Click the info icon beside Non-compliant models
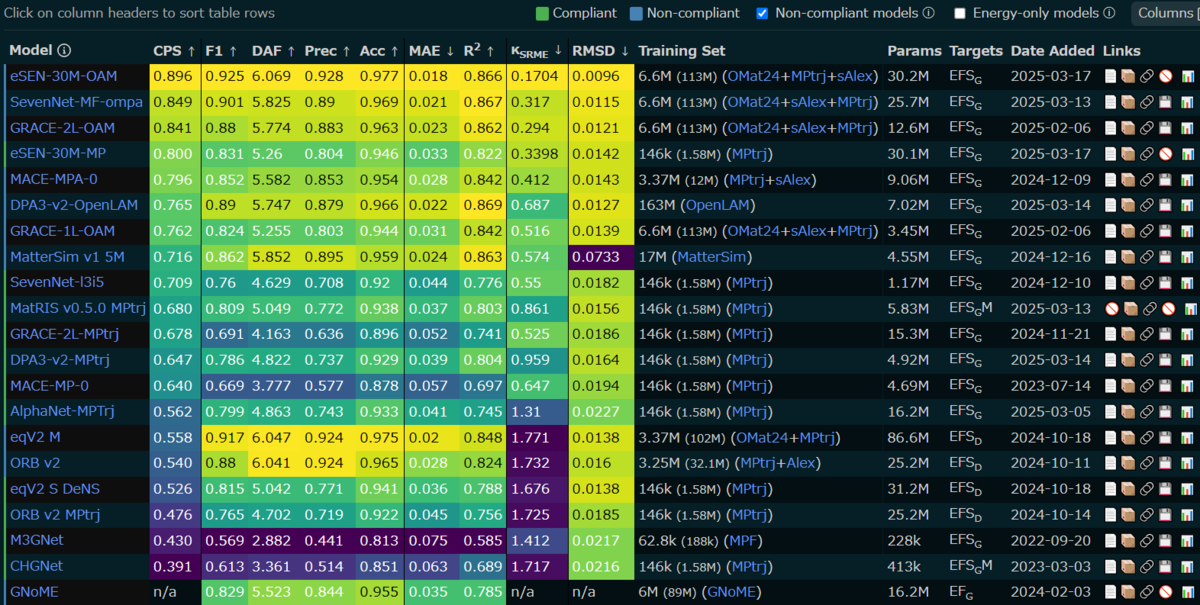Screen dimensions: 1200x605 [x=928, y=13]
